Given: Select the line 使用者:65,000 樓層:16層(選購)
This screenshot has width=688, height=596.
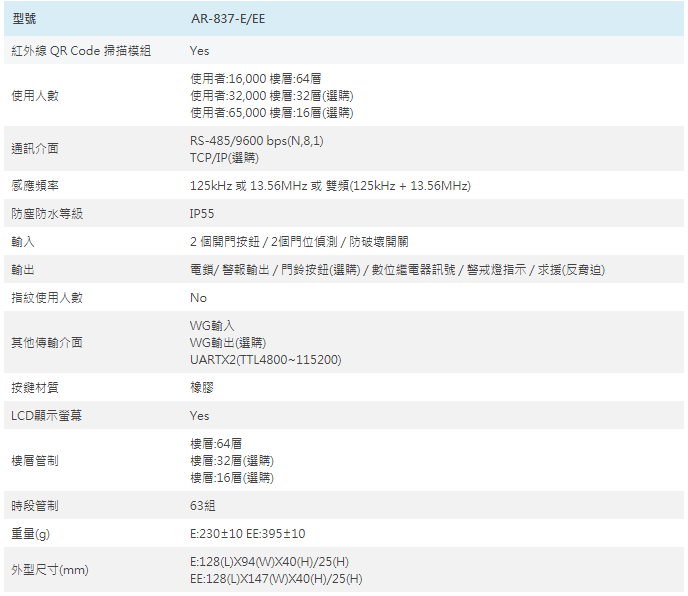Looking at the screenshot, I should [x=272, y=113].
